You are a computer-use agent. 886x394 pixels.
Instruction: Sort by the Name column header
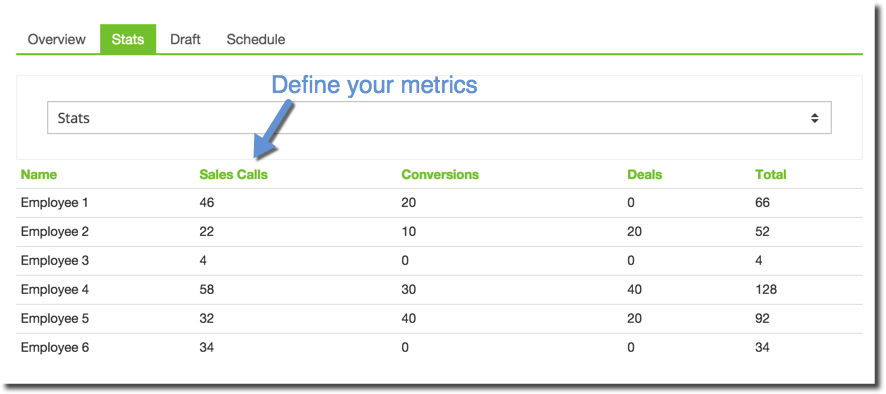tap(38, 175)
